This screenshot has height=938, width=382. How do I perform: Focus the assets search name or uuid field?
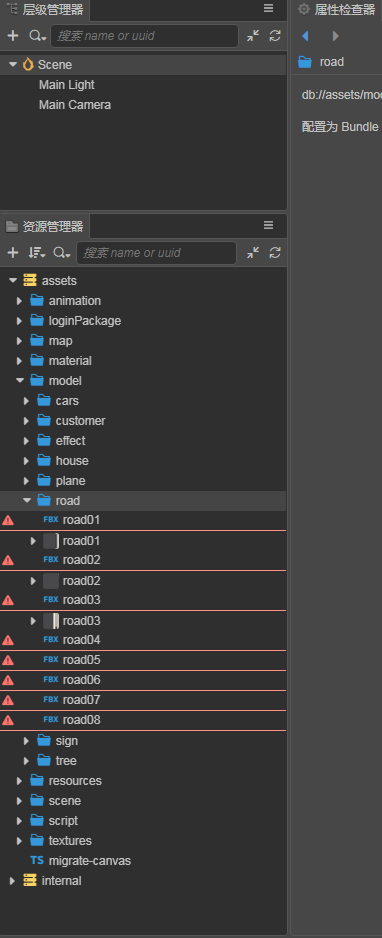pyautogui.click(x=157, y=253)
